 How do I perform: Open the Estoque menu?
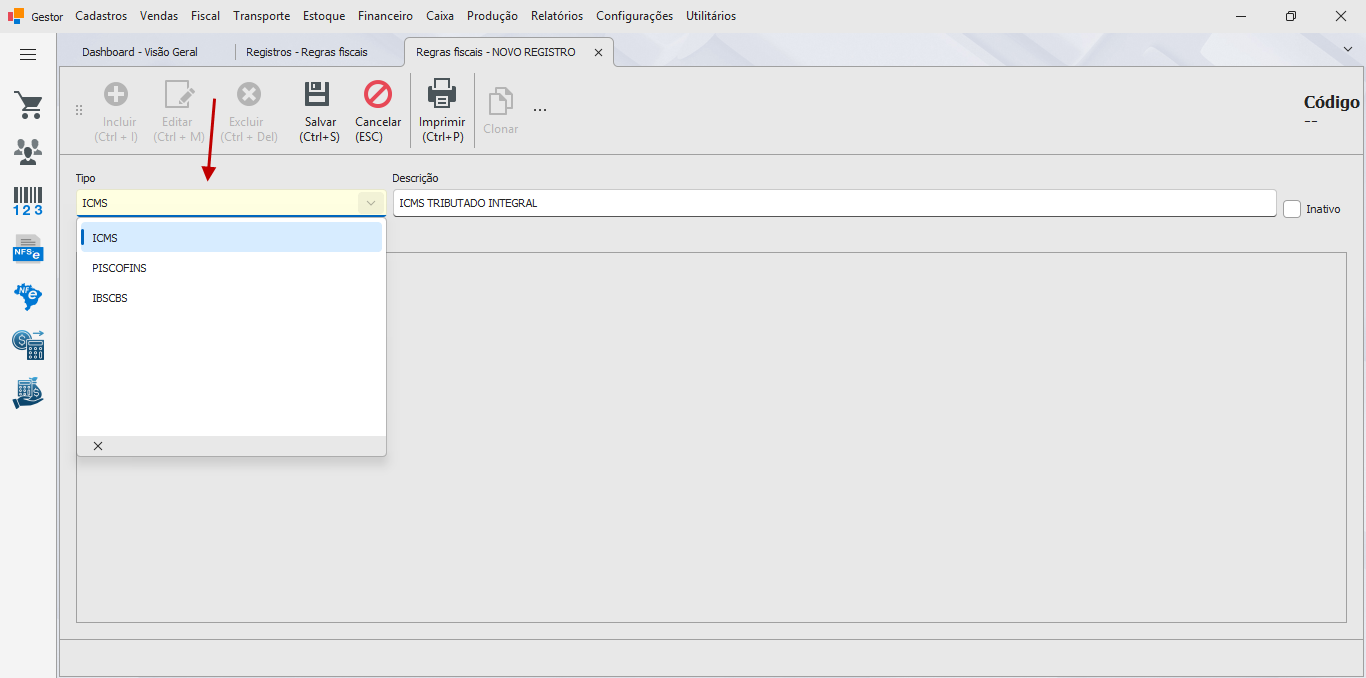tap(324, 16)
